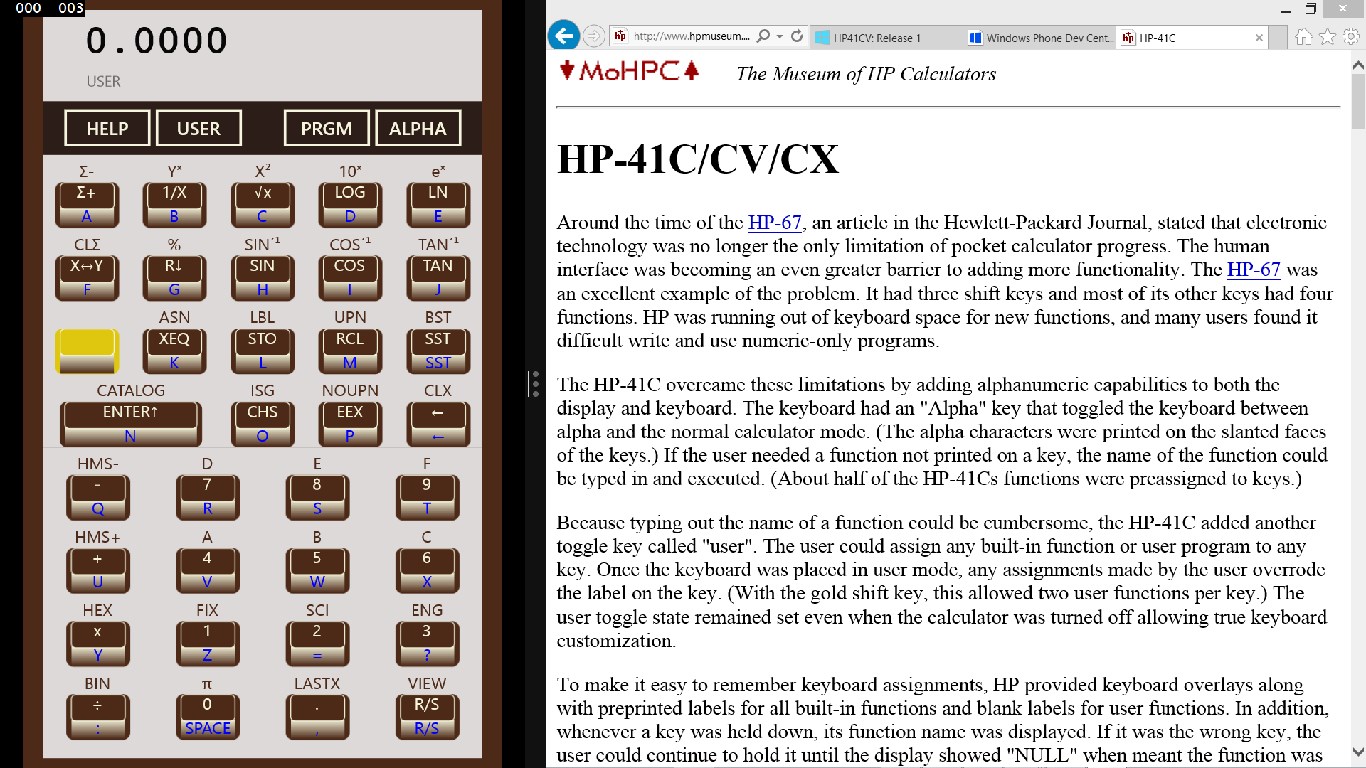Tap the √x square root key
The image size is (1366, 768).
point(262,203)
